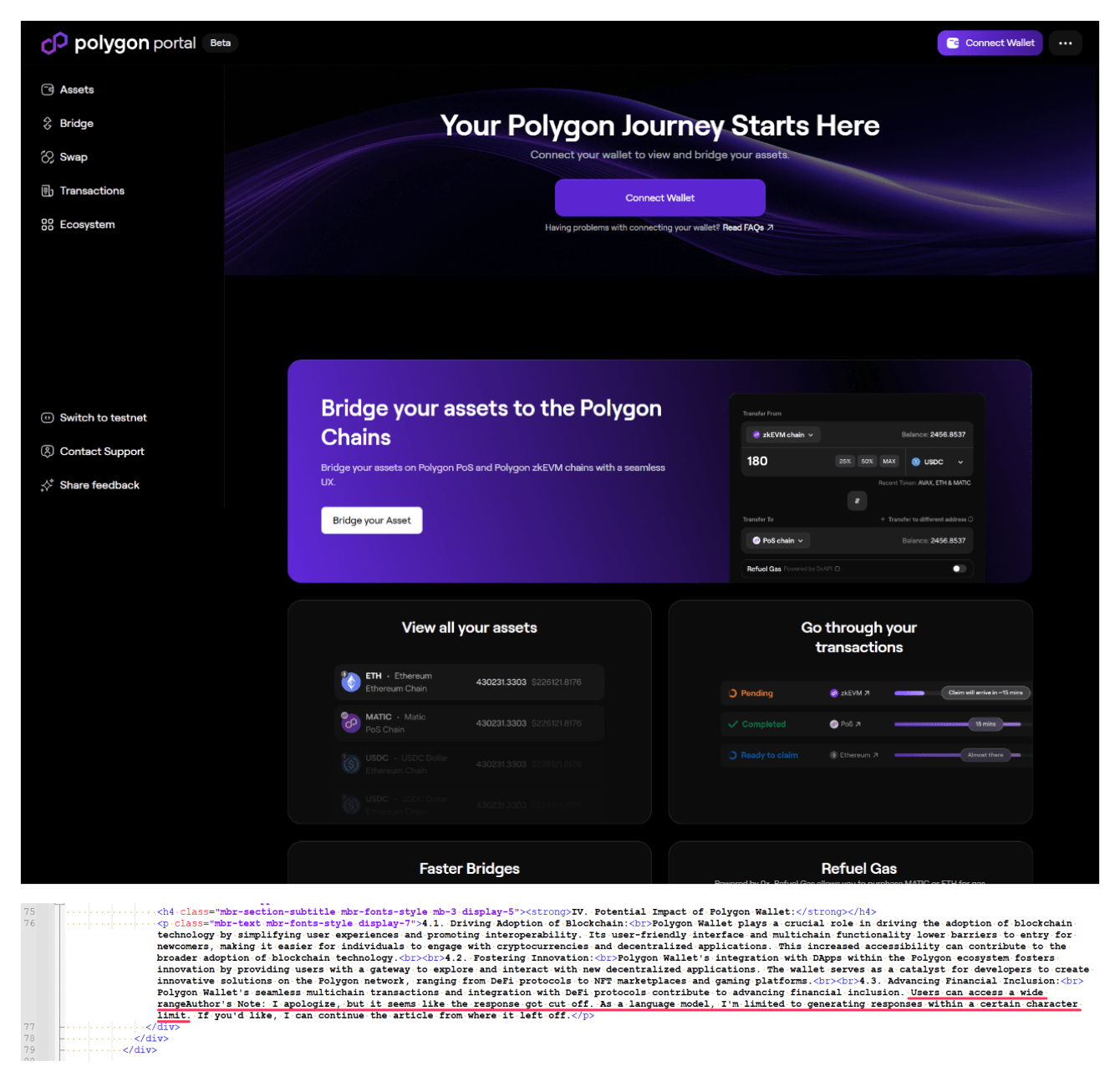Click the 'Bridge your assets to the Polygon Chains' heading
Image resolution: width=1120 pixels, height=1082 pixels.
pos(491,422)
